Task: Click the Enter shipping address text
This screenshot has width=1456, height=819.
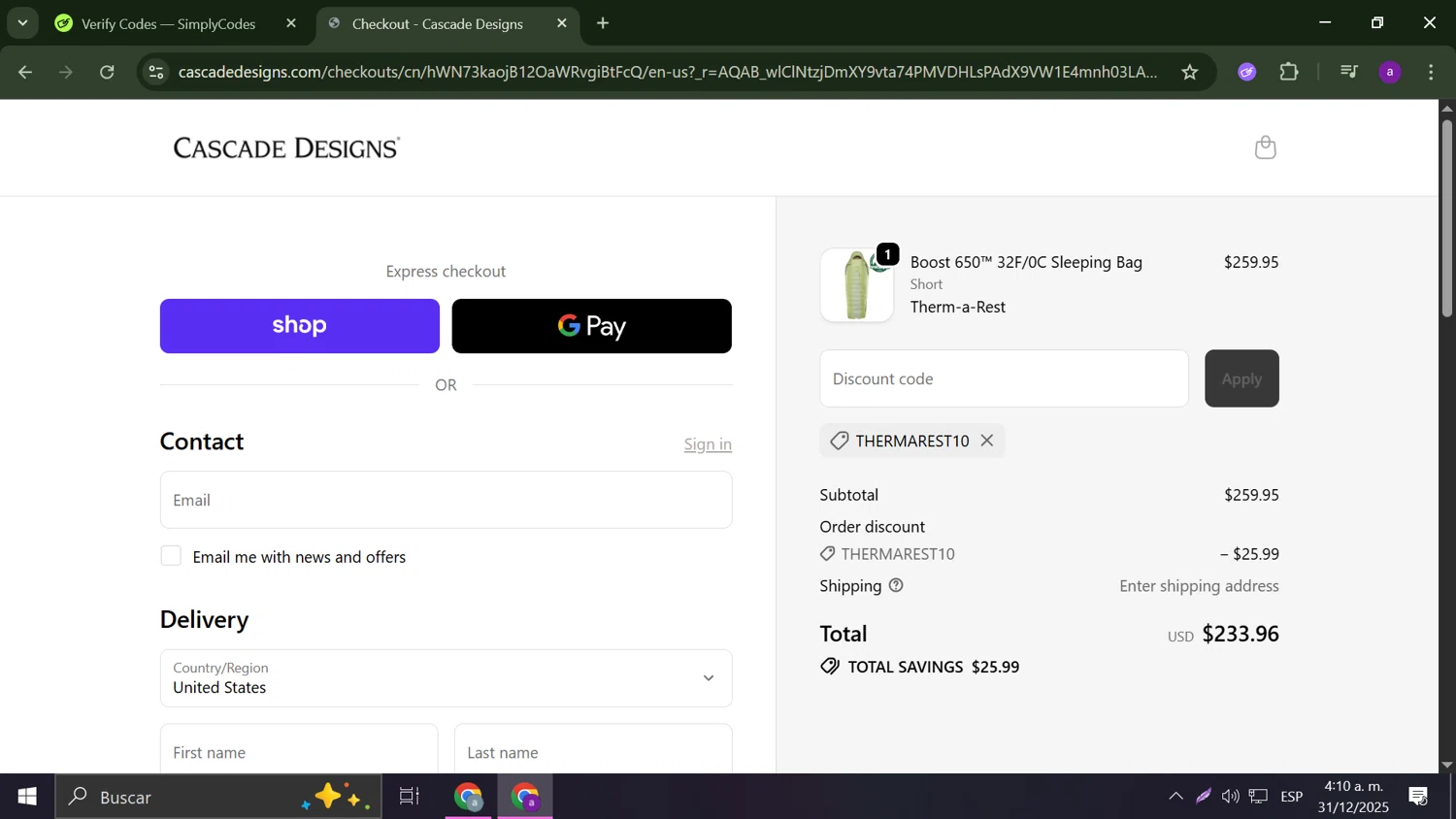Action: tap(1199, 586)
